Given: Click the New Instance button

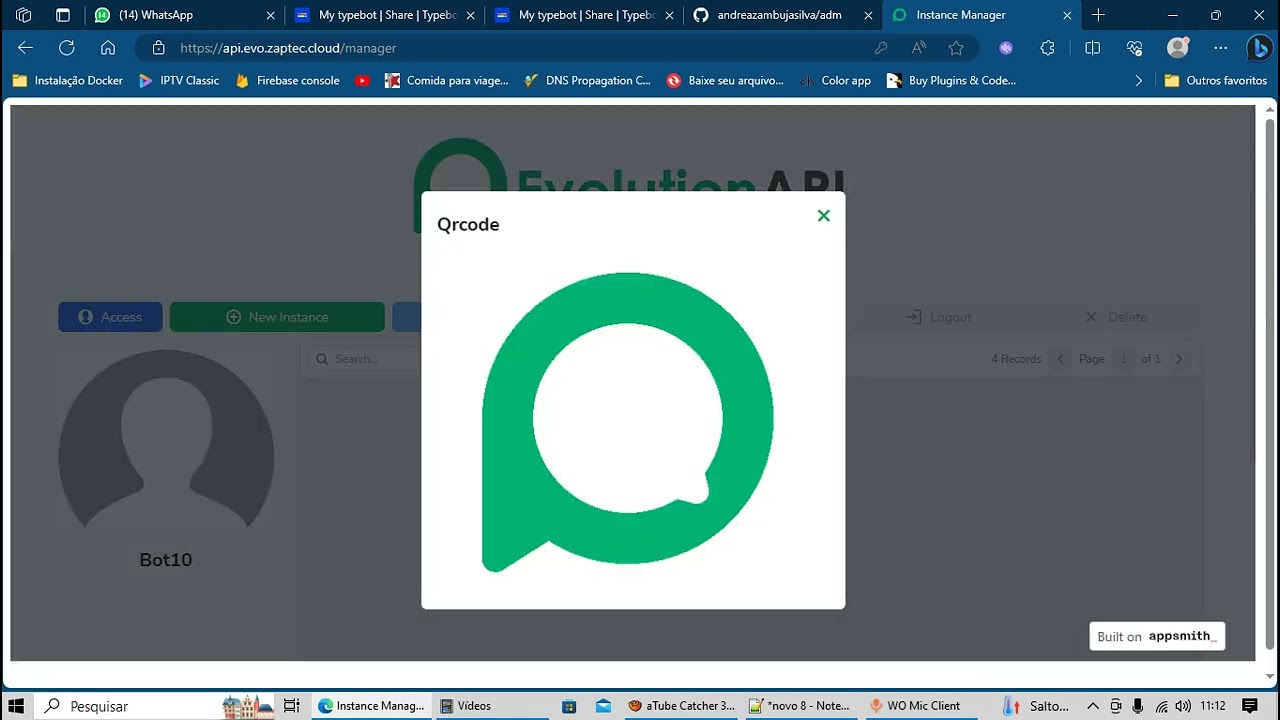Looking at the screenshot, I should pyautogui.click(x=277, y=317).
